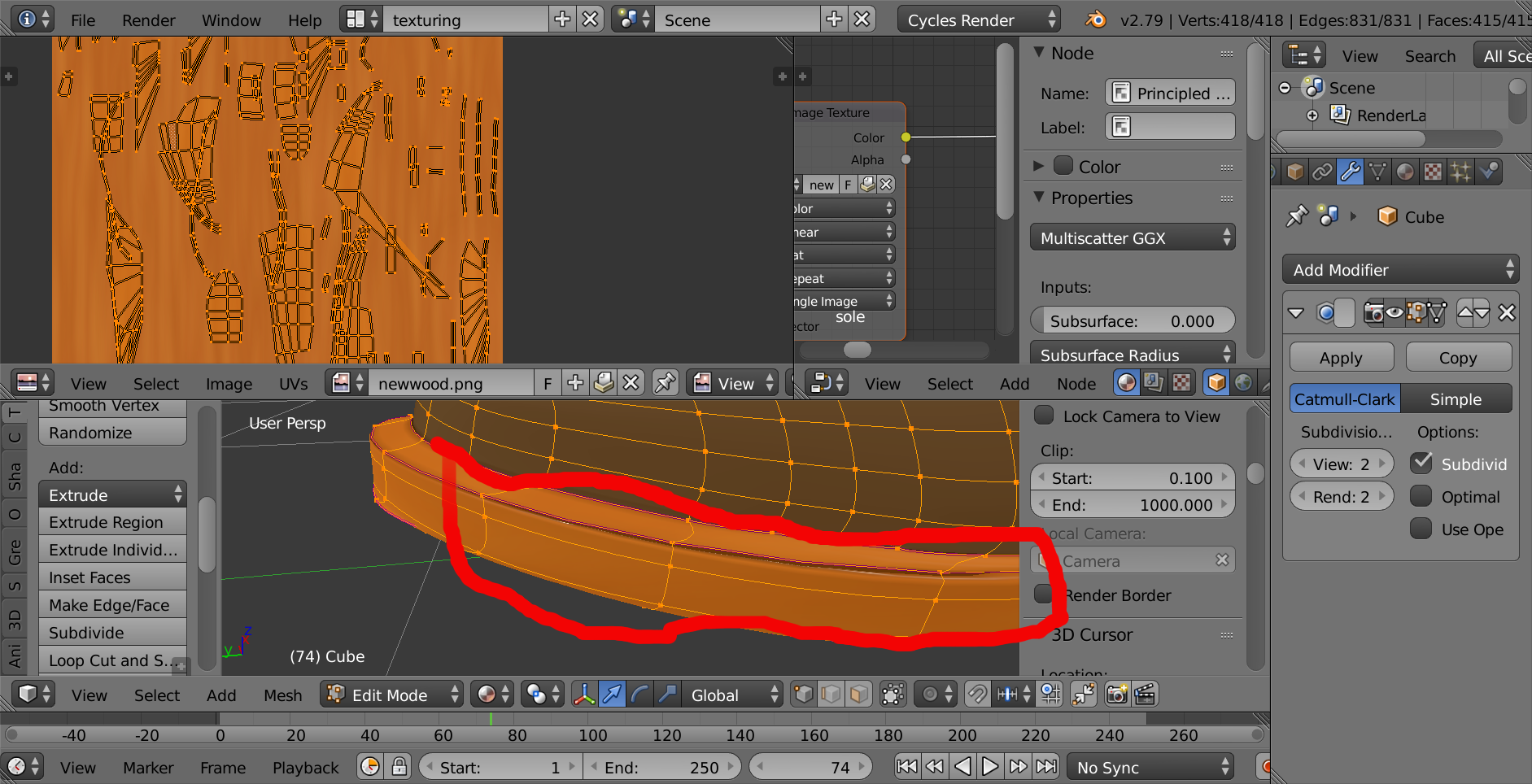Viewport: 1532px width, 784px height.
Task: Apply the Subsurf modifier
Action: [x=1342, y=357]
